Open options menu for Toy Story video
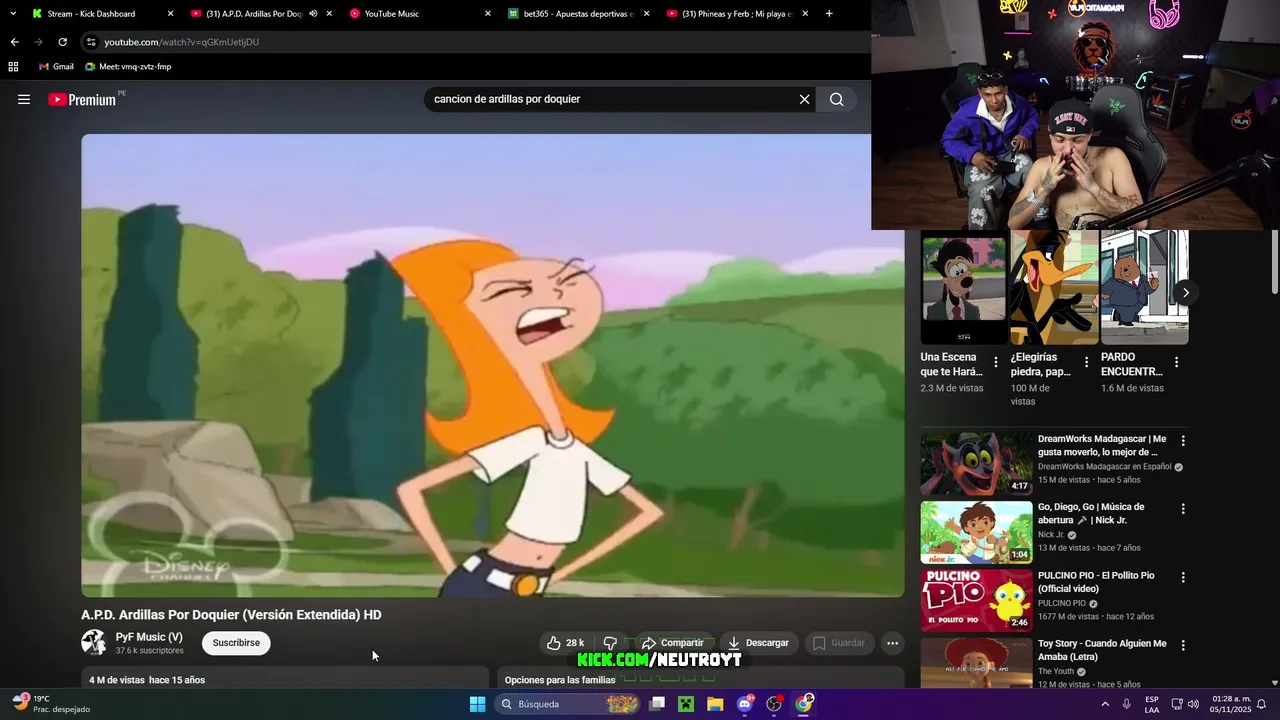 [1183, 646]
